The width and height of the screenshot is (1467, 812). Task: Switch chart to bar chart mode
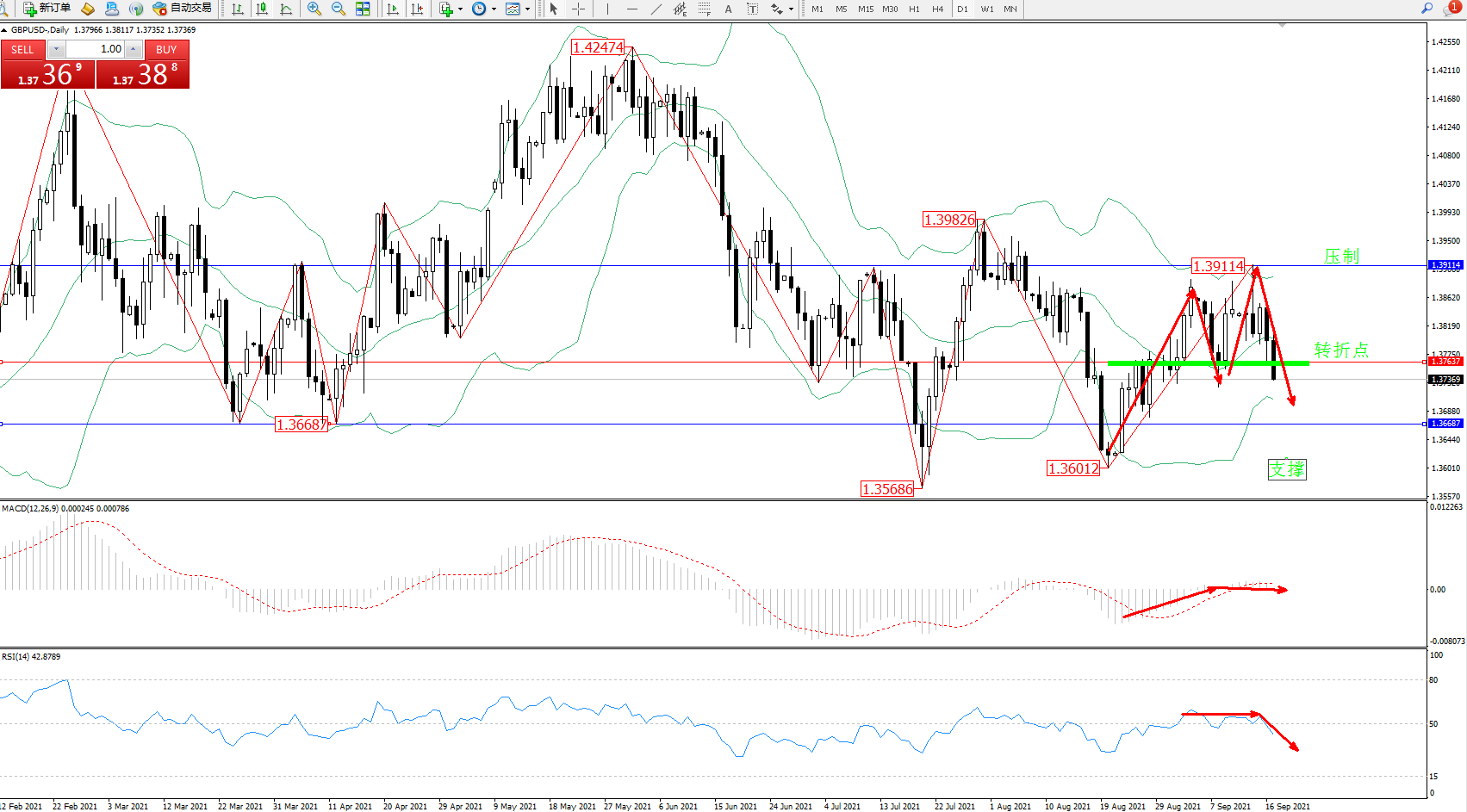pos(238,9)
